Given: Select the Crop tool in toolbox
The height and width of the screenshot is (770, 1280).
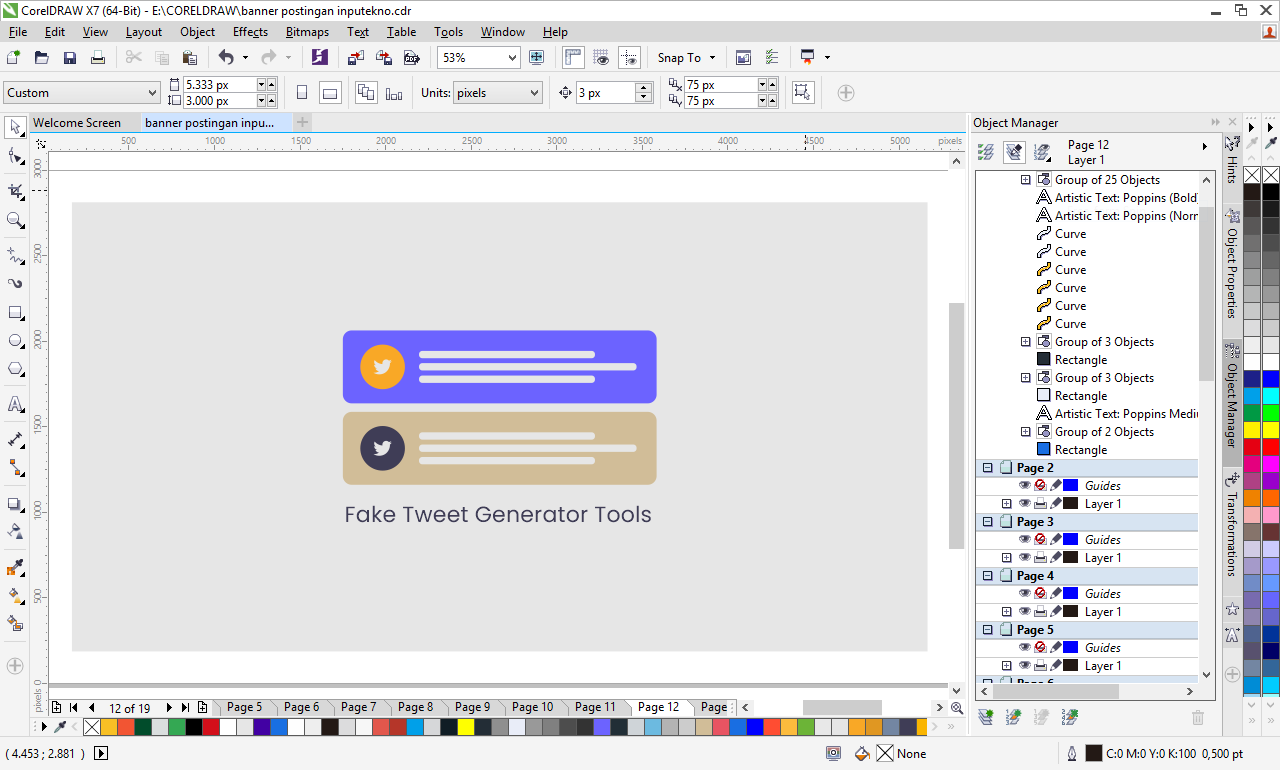Looking at the screenshot, I should [15, 190].
